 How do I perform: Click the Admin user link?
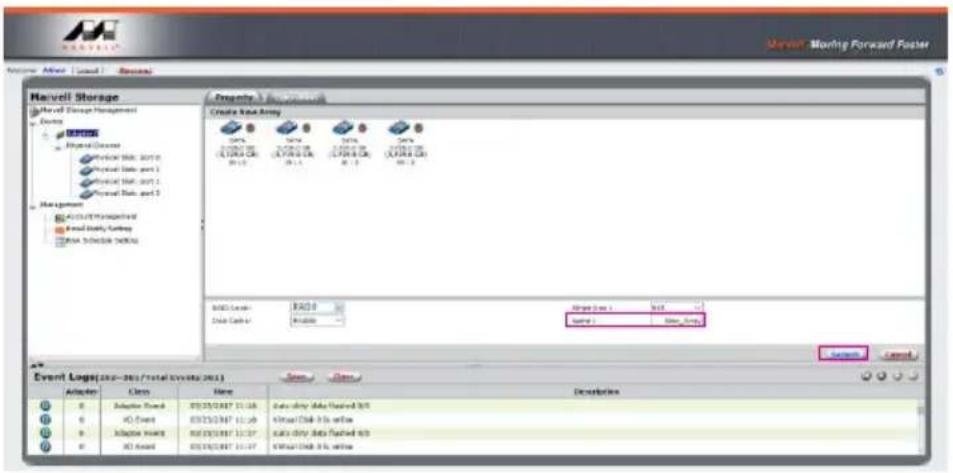click(54, 71)
